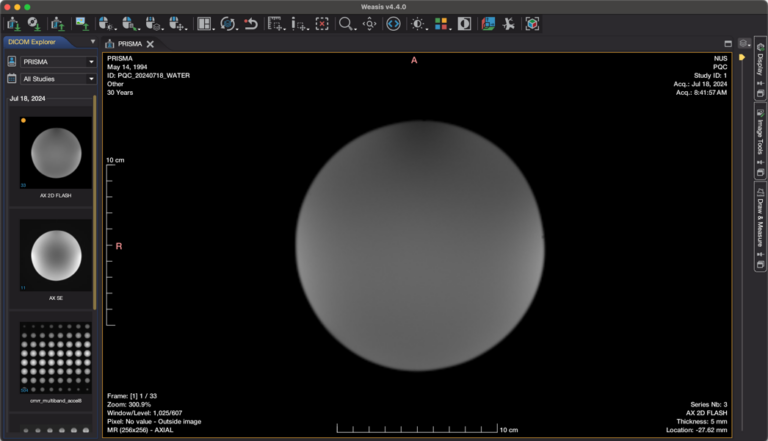Click the Import DICOM from disk icon
Viewport: 768px width, 441px height.
(x=12, y=23)
